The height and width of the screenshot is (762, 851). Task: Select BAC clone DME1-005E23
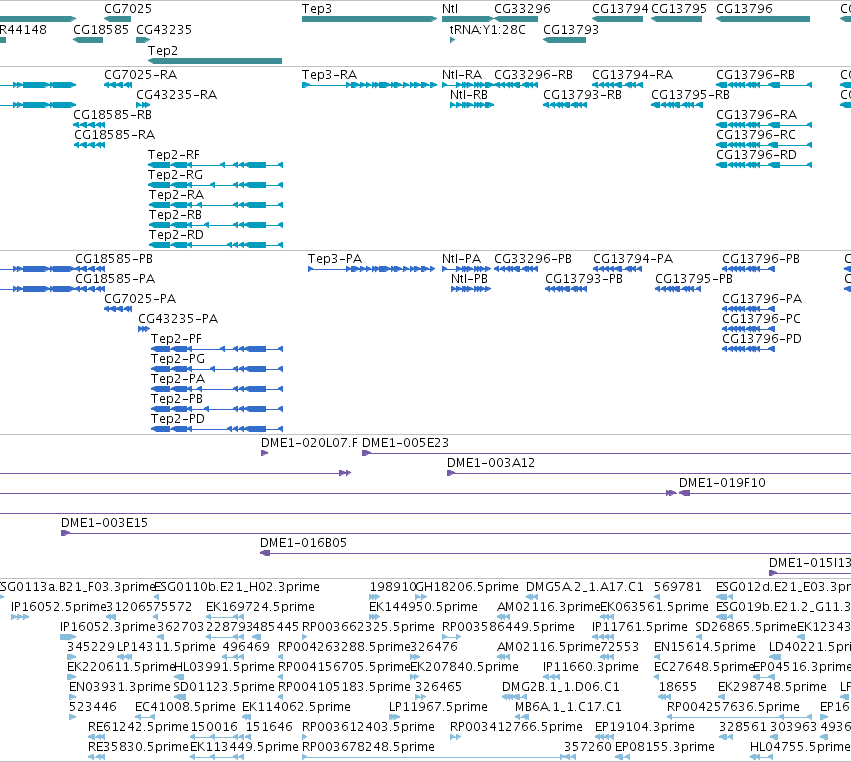pyautogui.click(x=405, y=443)
